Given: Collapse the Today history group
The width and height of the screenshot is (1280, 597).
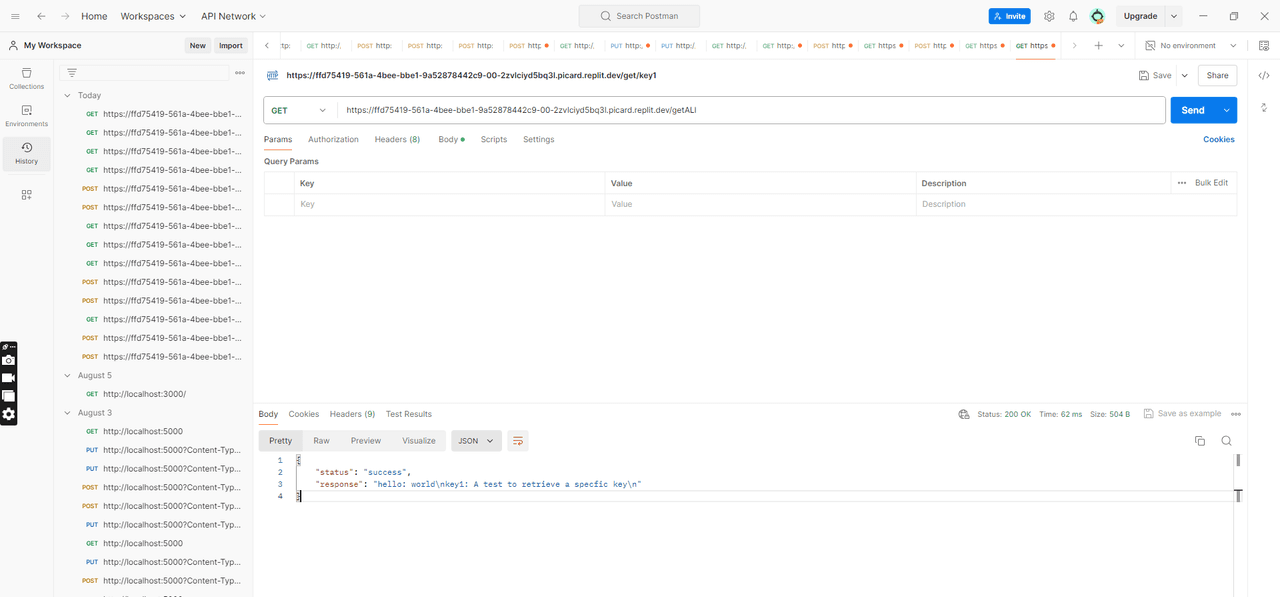Looking at the screenshot, I should (x=68, y=96).
